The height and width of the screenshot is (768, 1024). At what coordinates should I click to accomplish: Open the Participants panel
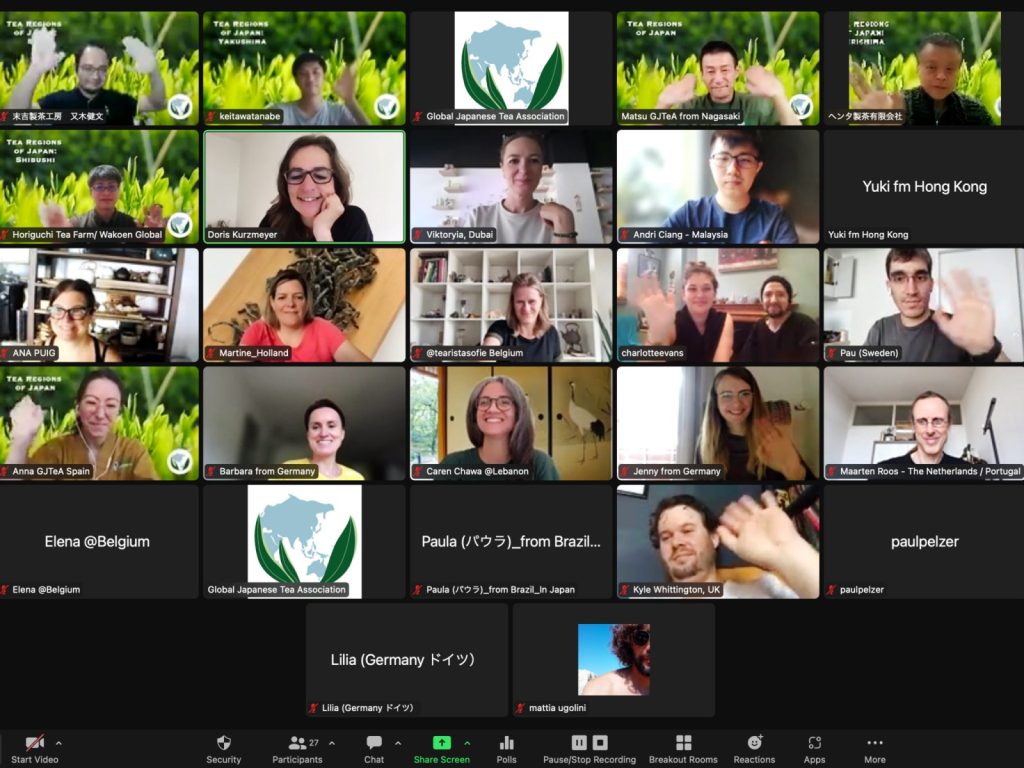pyautogui.click(x=297, y=743)
